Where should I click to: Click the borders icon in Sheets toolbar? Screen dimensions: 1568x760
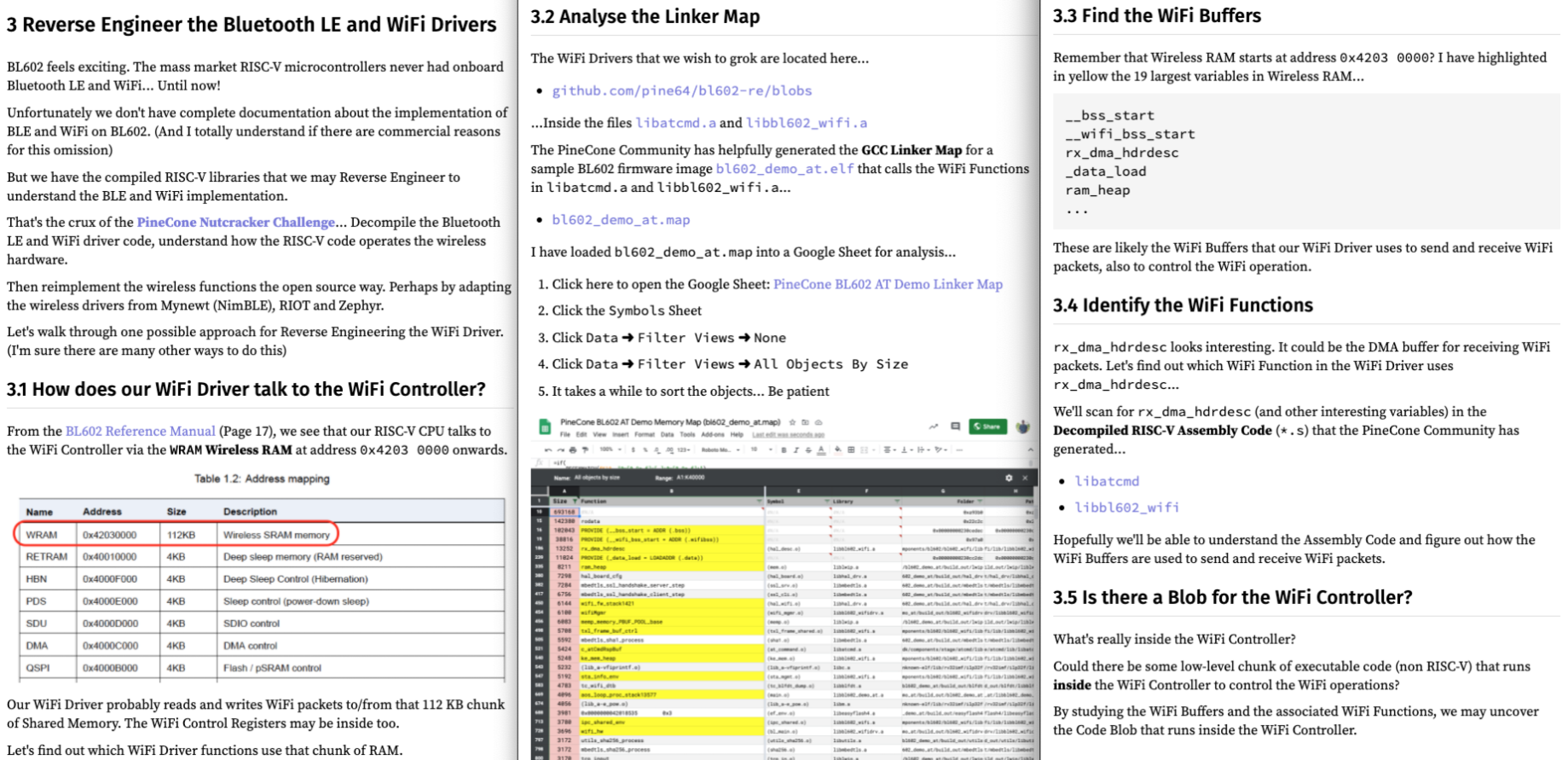coord(851,450)
